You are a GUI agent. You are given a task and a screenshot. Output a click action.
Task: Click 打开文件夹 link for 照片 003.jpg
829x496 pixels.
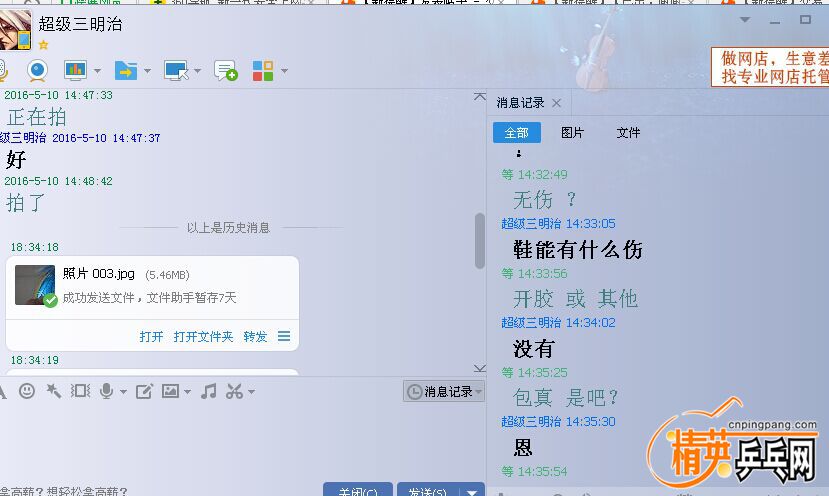[x=203, y=337]
